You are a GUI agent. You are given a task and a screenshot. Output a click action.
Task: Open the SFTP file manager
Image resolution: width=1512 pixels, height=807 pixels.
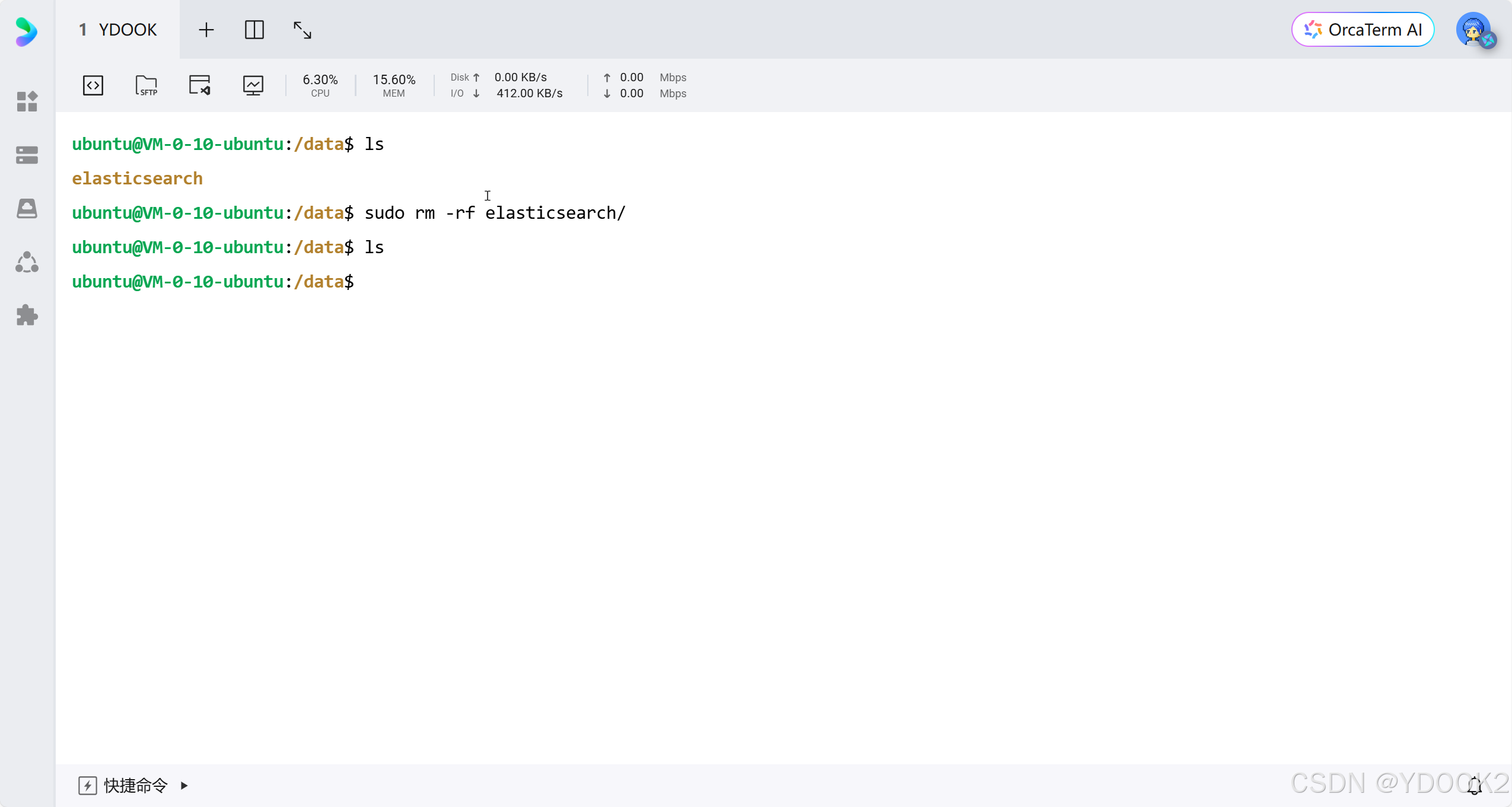pos(146,85)
